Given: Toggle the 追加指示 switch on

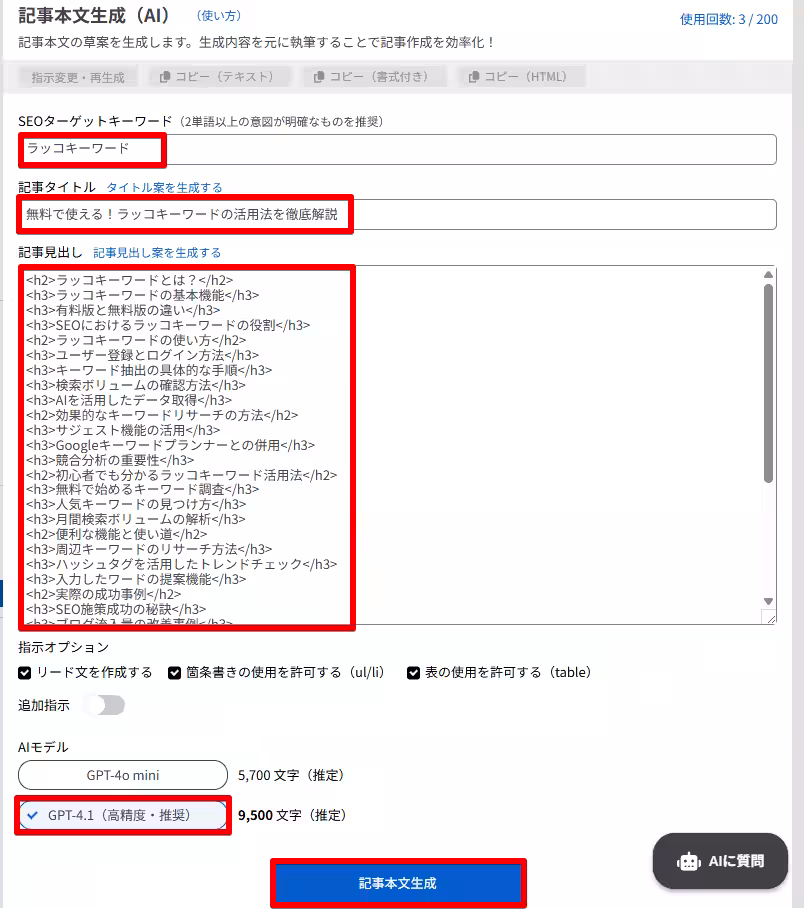Looking at the screenshot, I should tap(105, 705).
